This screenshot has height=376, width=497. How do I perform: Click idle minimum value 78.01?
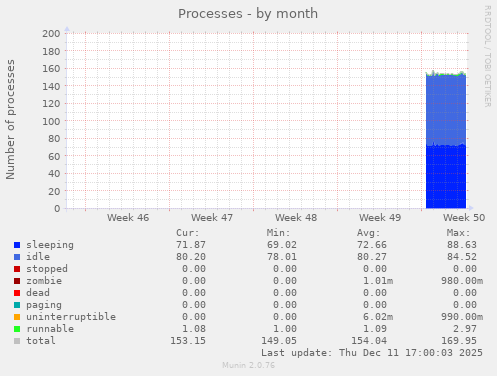tap(282, 257)
